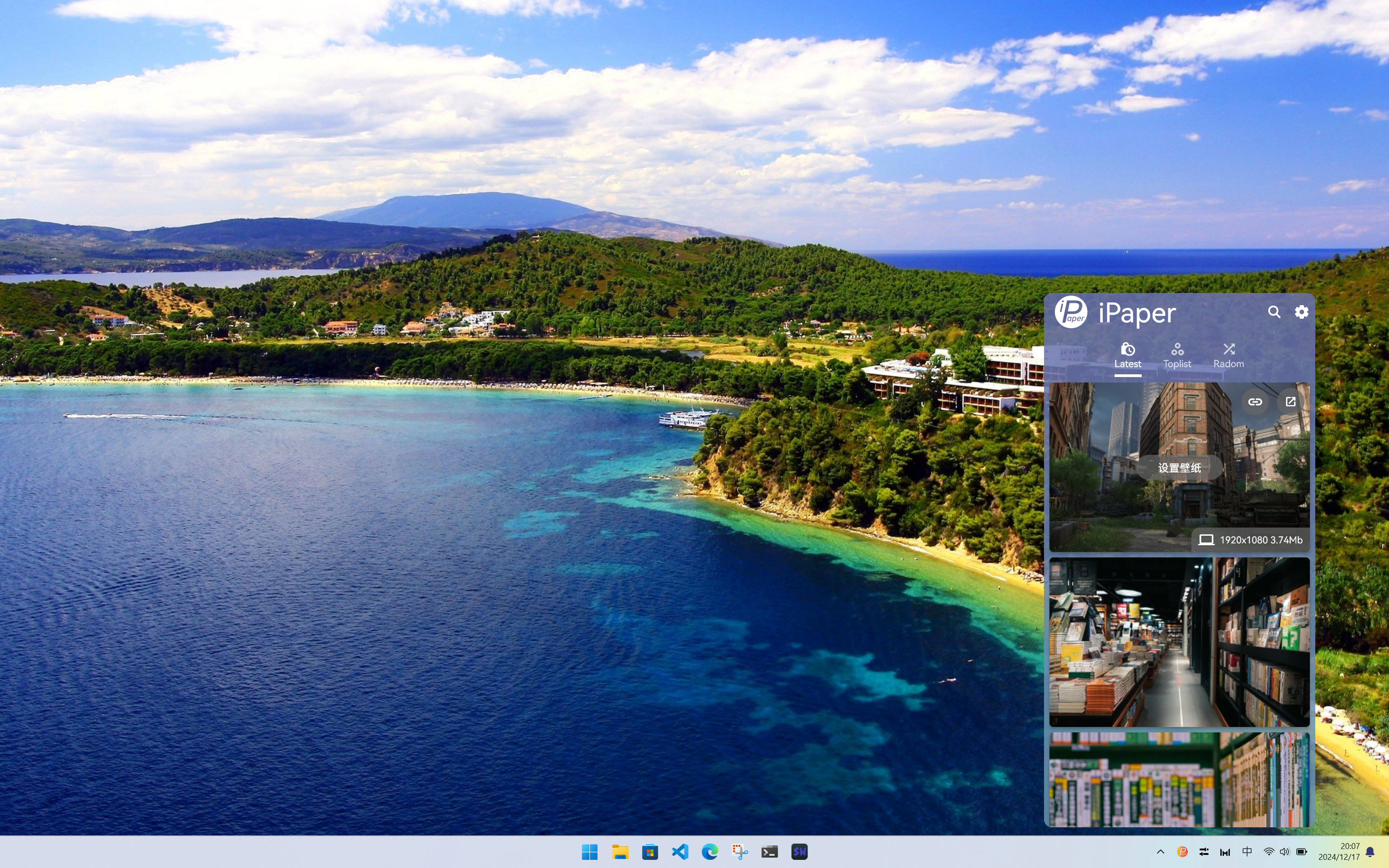Screen dimensions: 1389x868
Task: Select the bookstore aisle wallpaper thumbnail
Action: point(1179,642)
